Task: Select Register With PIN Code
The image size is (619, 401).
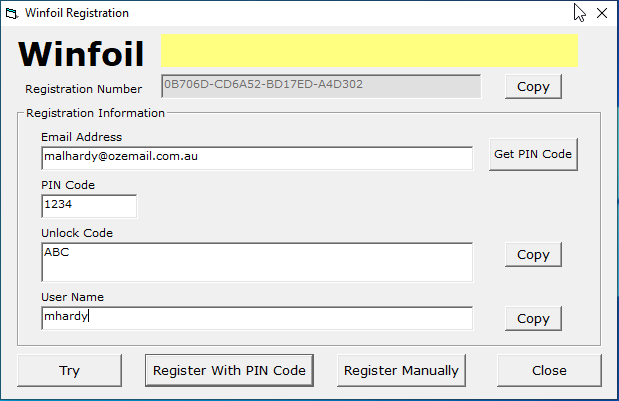Action: [229, 371]
